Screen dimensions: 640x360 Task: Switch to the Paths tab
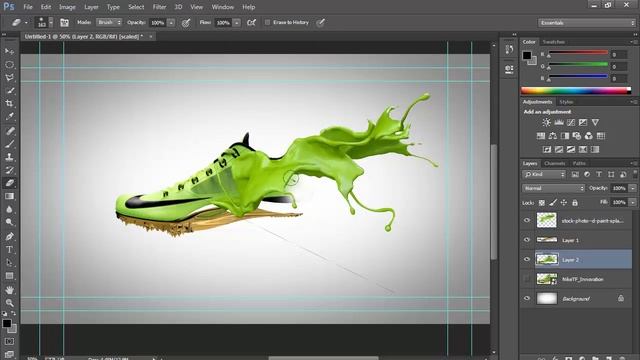click(x=579, y=163)
